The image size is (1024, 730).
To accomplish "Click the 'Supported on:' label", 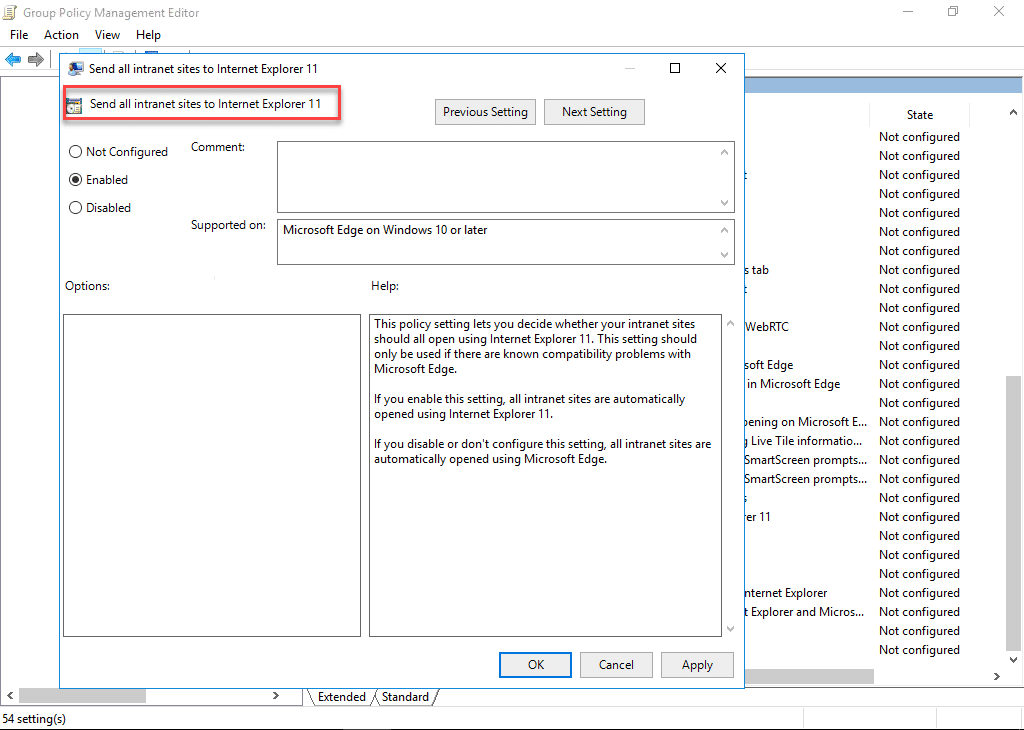I will 229,225.
